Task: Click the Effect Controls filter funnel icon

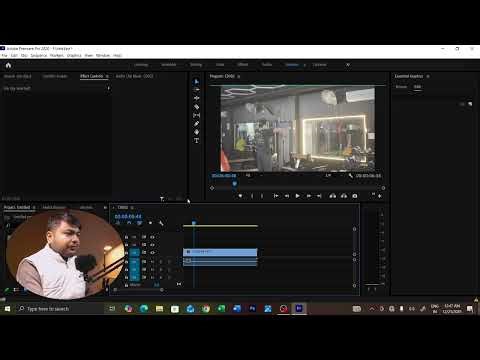Action: (162, 199)
